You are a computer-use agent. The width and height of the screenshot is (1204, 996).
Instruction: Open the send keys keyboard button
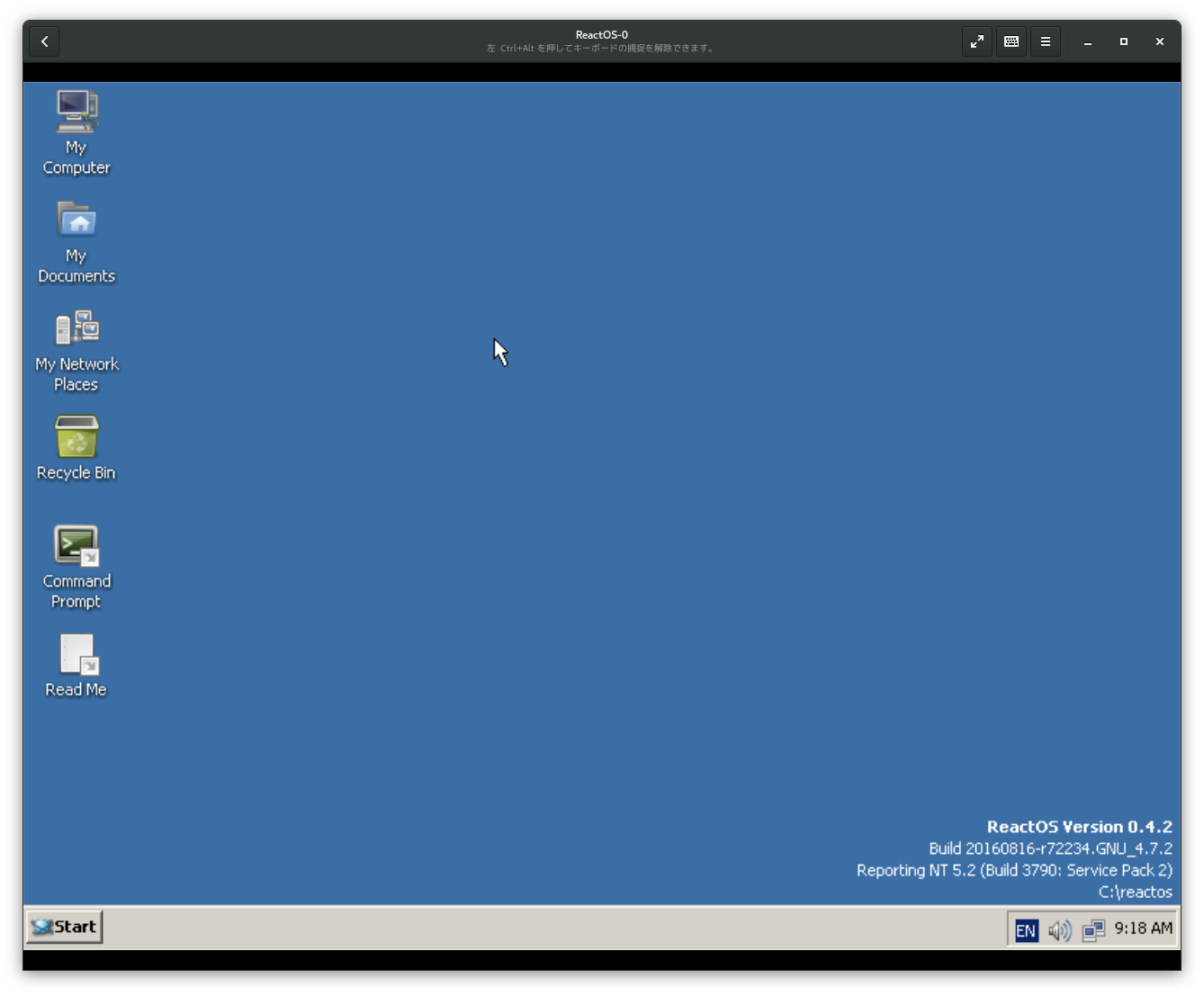1011,41
